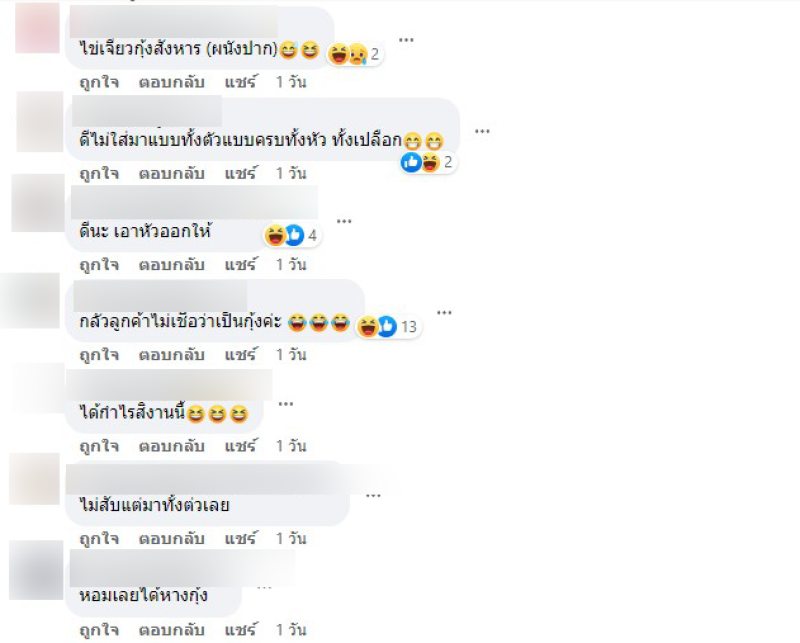View the 13 reactions on กลัวลูกค้า comment
This screenshot has height=643, width=800.
pyautogui.click(x=388, y=326)
